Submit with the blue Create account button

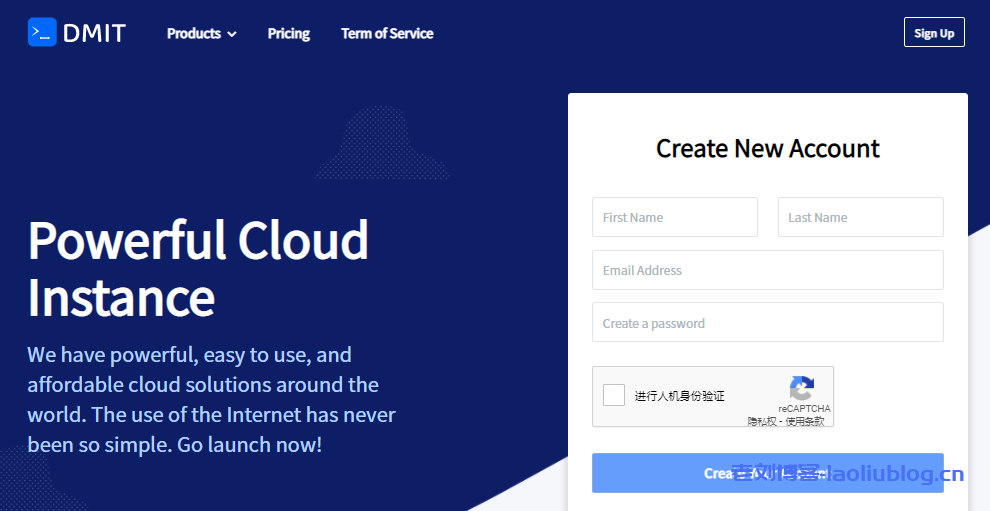[x=767, y=473]
